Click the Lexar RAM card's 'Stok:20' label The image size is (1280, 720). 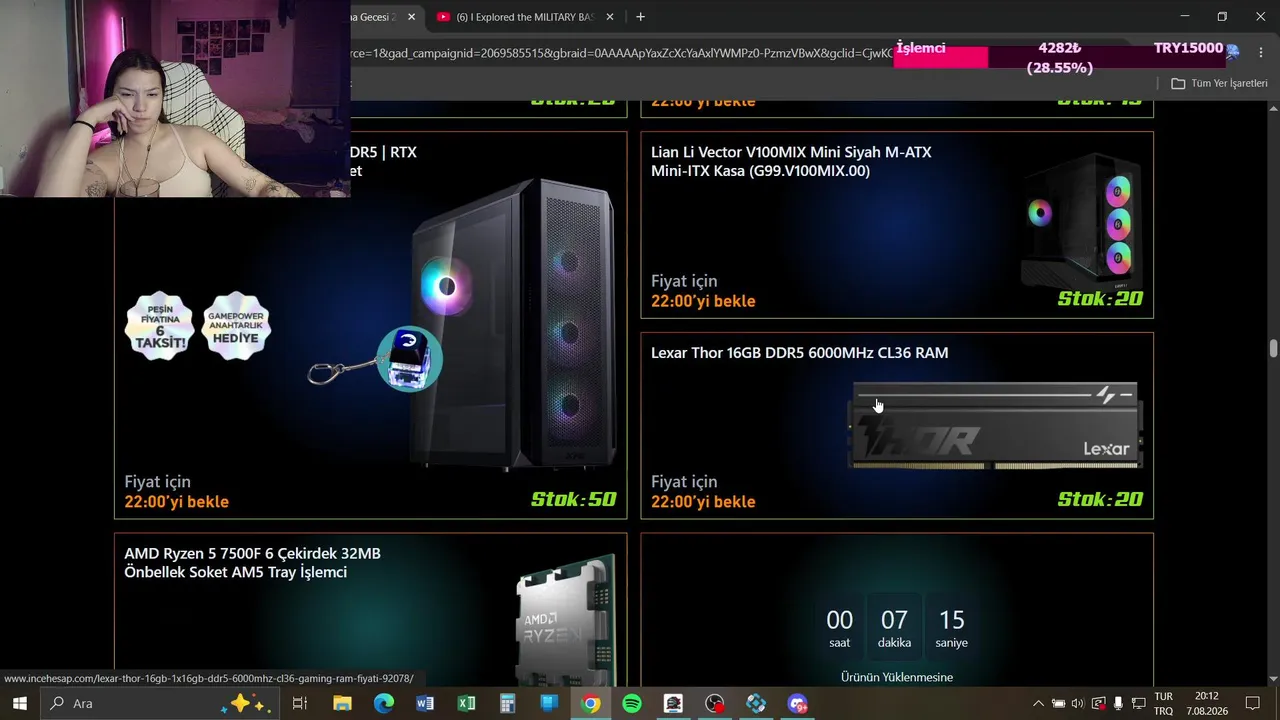tap(1100, 499)
